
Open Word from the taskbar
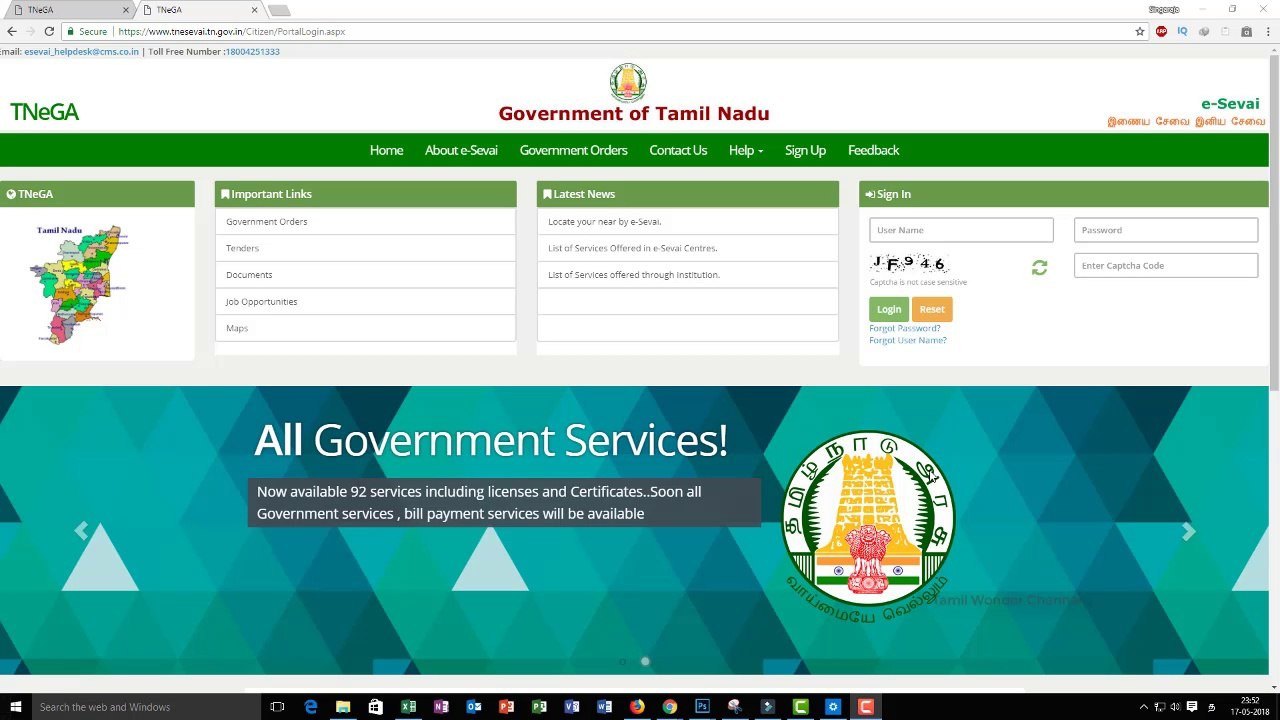[x=604, y=707]
